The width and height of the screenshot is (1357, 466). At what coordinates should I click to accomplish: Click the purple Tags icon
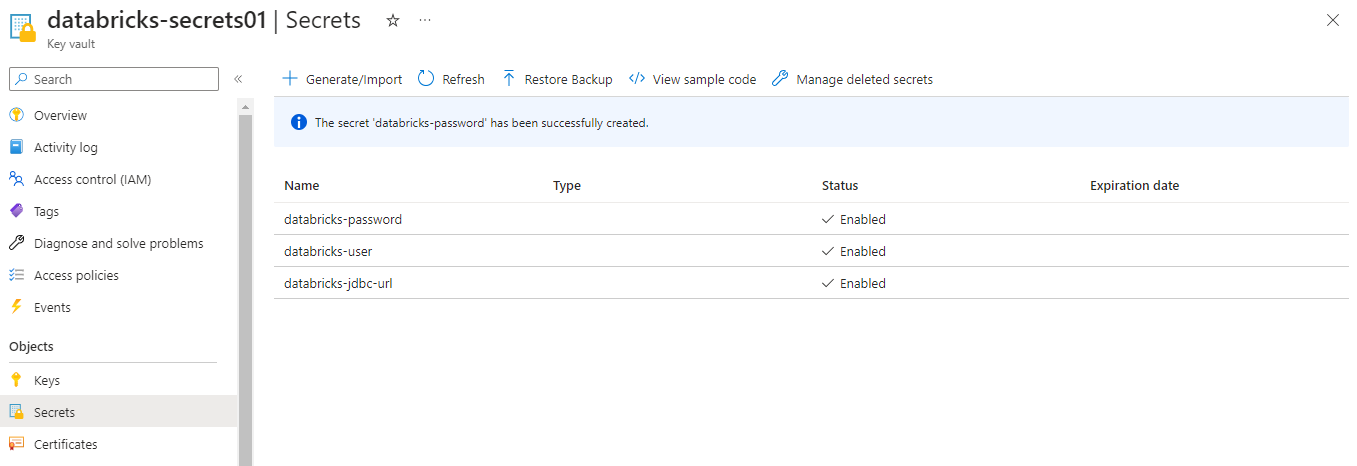(16, 211)
